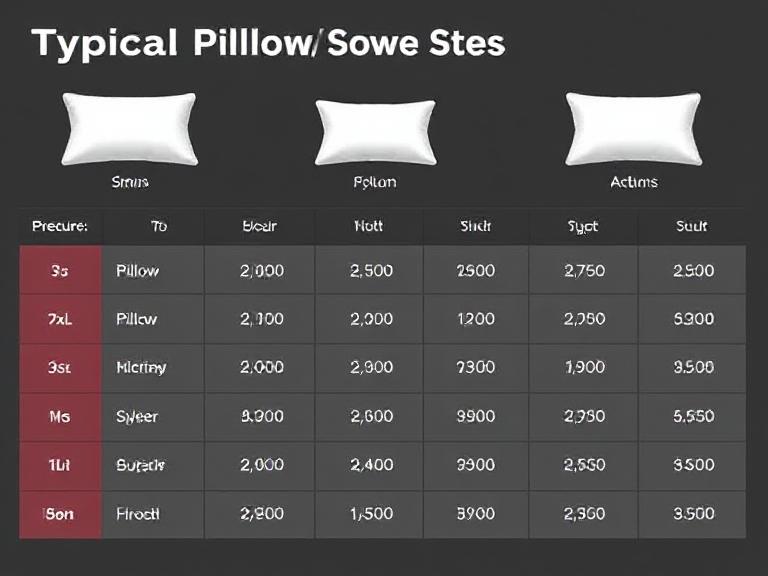Click the 'Pollon' label under center pillow
The width and height of the screenshot is (768, 576).
tap(375, 182)
